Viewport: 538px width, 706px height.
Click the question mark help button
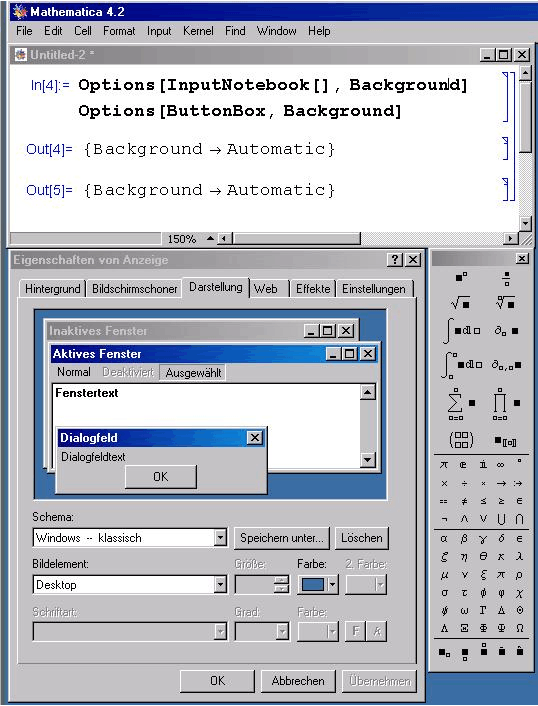395,259
